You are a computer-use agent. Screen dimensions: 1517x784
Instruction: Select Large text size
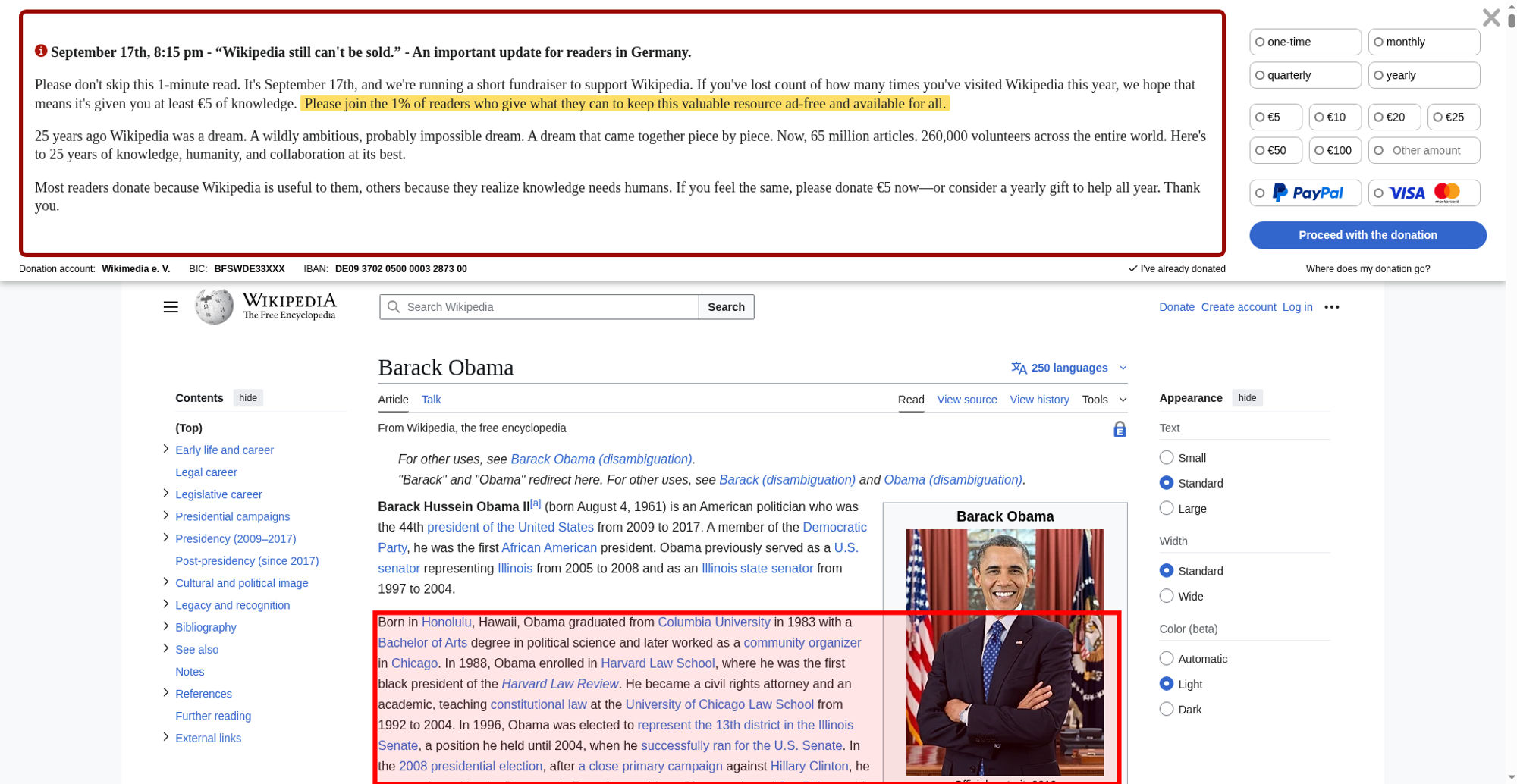[1167, 508]
